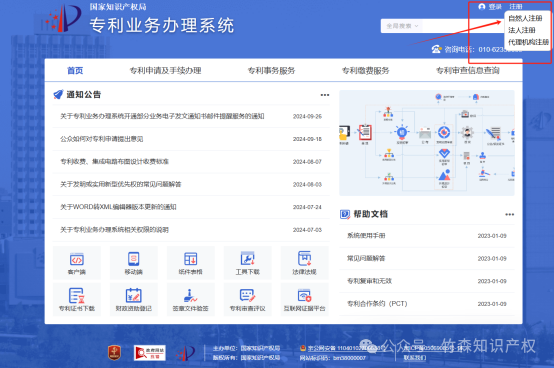
Task: Open the notice dated 2024-07-03
Action: (191, 230)
